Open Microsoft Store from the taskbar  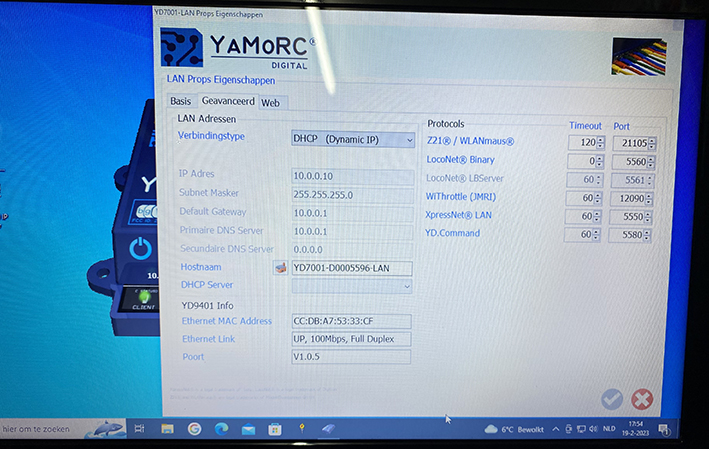point(274,429)
